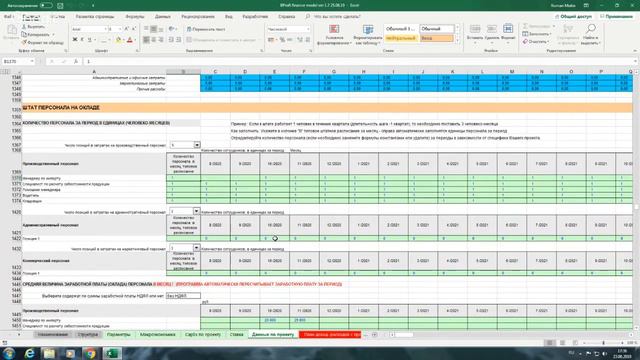Open the font name combo box
Image resolution: width=640 pixels, height=360 pixels.
point(89,29)
